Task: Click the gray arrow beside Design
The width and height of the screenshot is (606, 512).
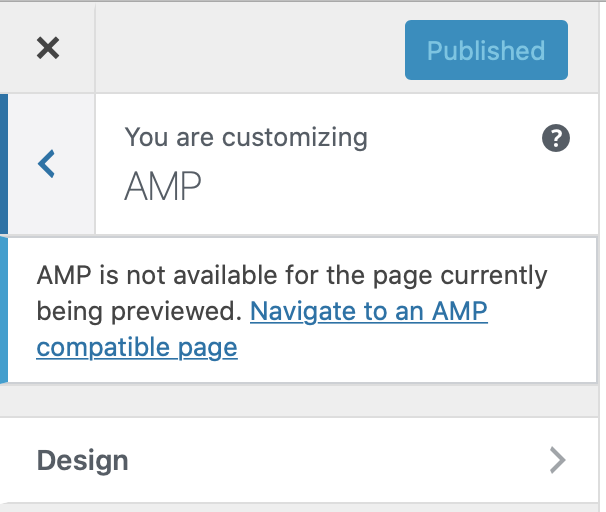Action: (558, 460)
